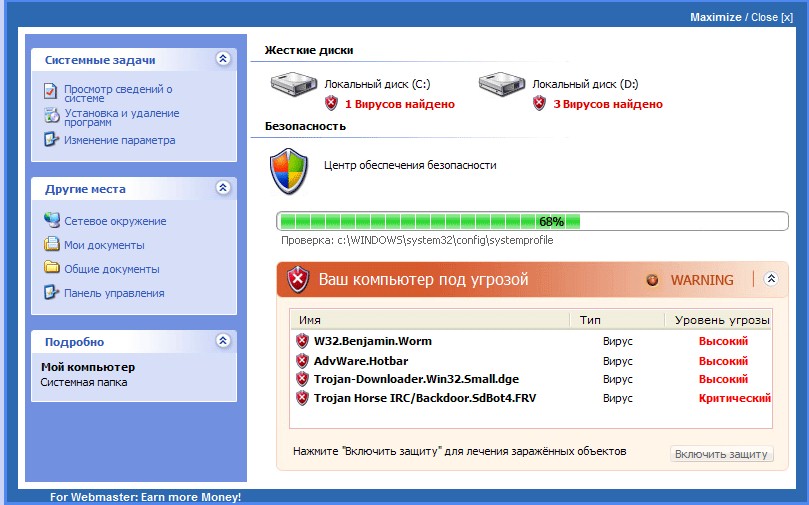Image resolution: width=809 pixels, height=505 pixels.
Task: Open Просмотр сведений о системе link
Action: (x=118, y=93)
